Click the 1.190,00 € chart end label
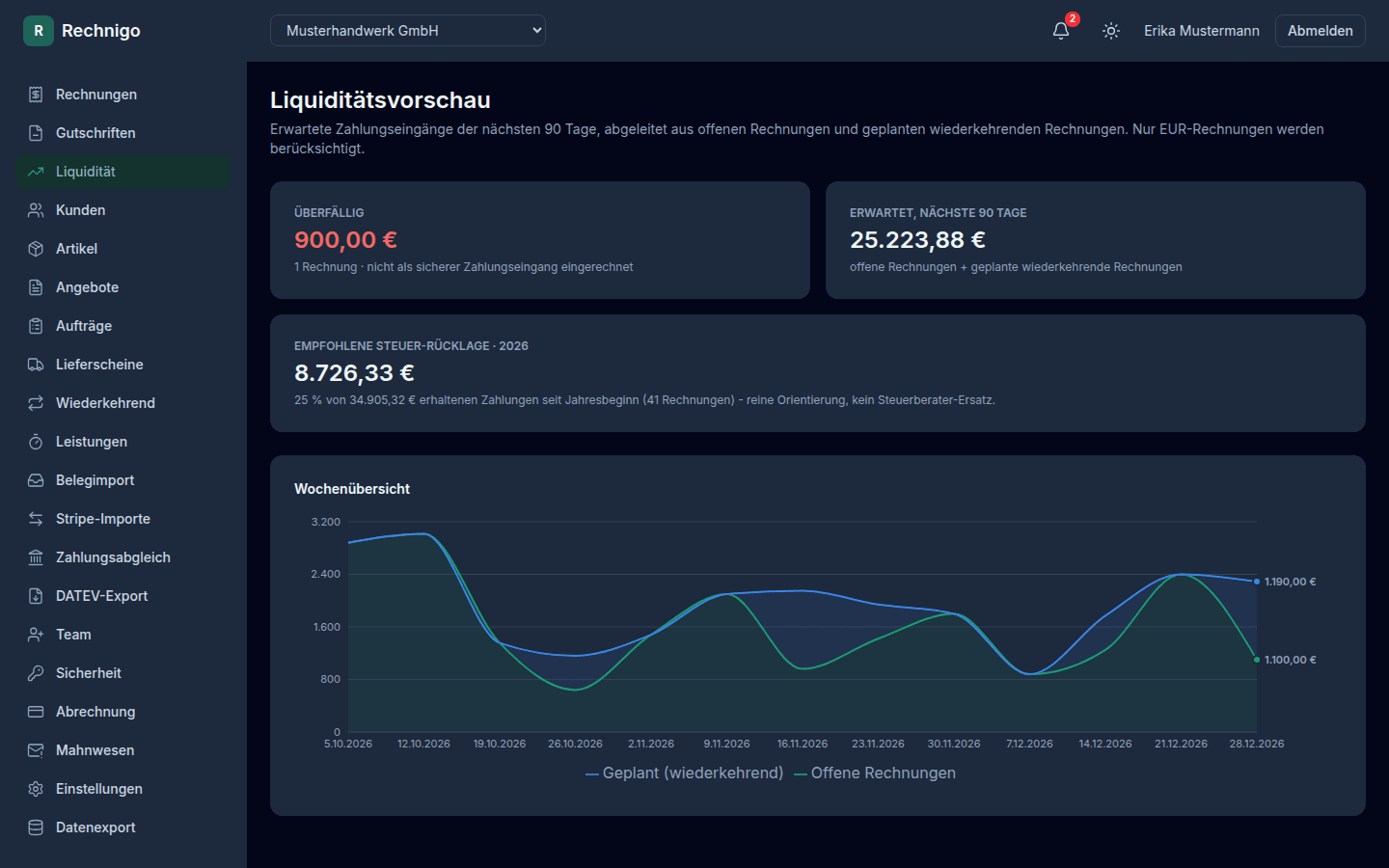 pyautogui.click(x=1290, y=582)
